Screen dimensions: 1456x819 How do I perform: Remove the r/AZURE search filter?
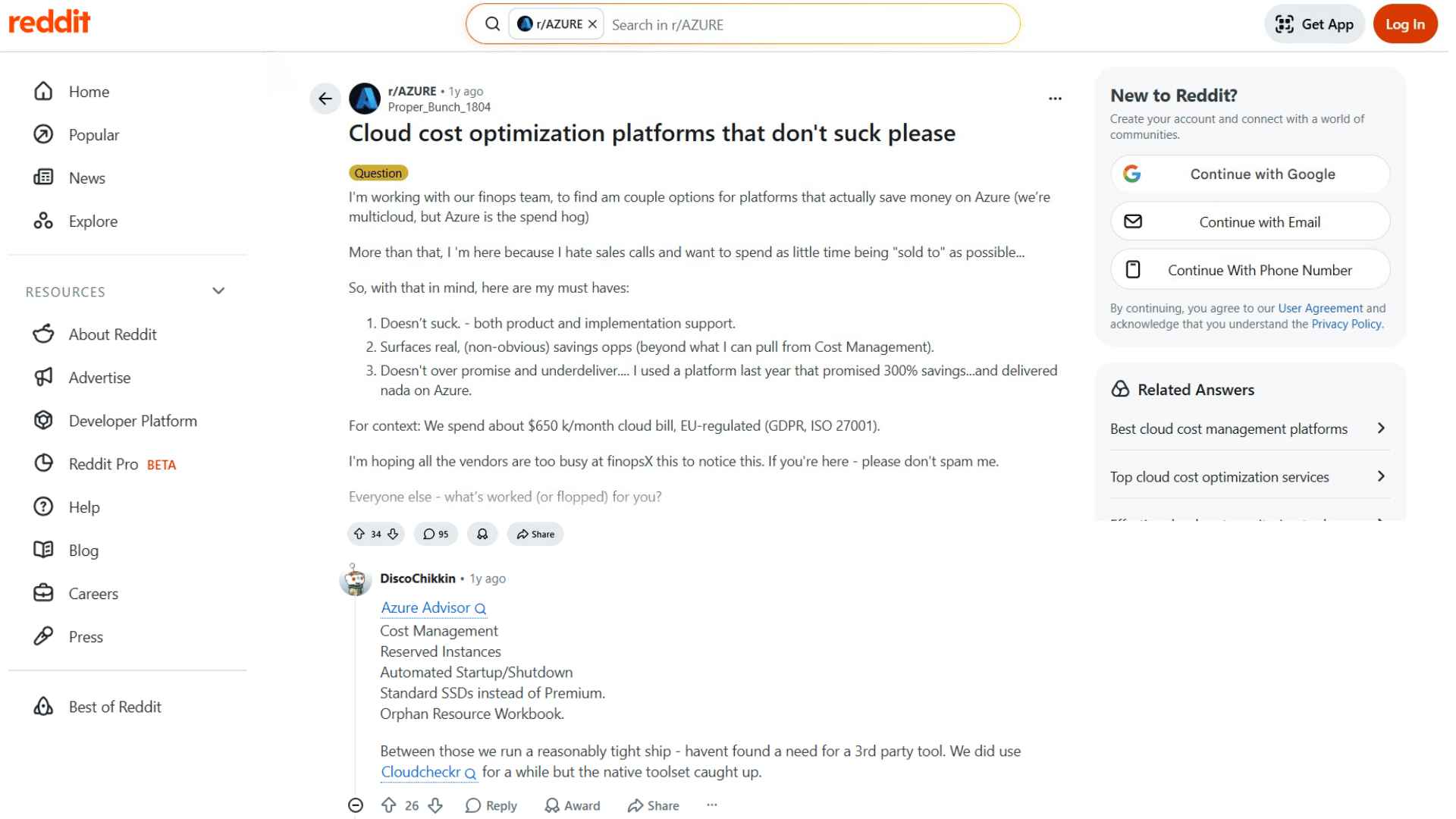[592, 24]
